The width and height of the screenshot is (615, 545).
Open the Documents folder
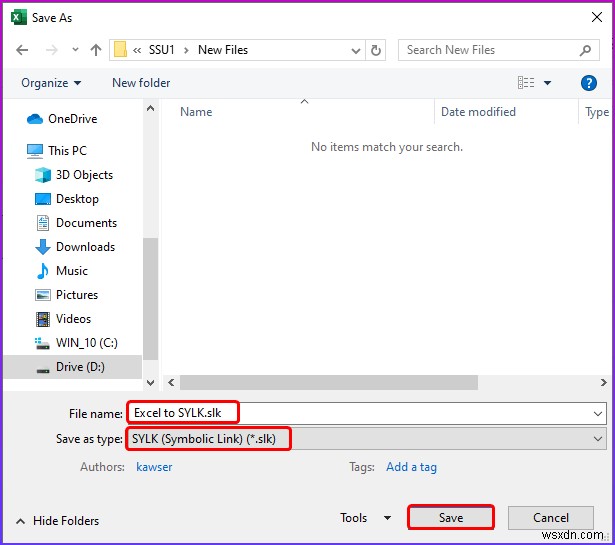point(86,223)
